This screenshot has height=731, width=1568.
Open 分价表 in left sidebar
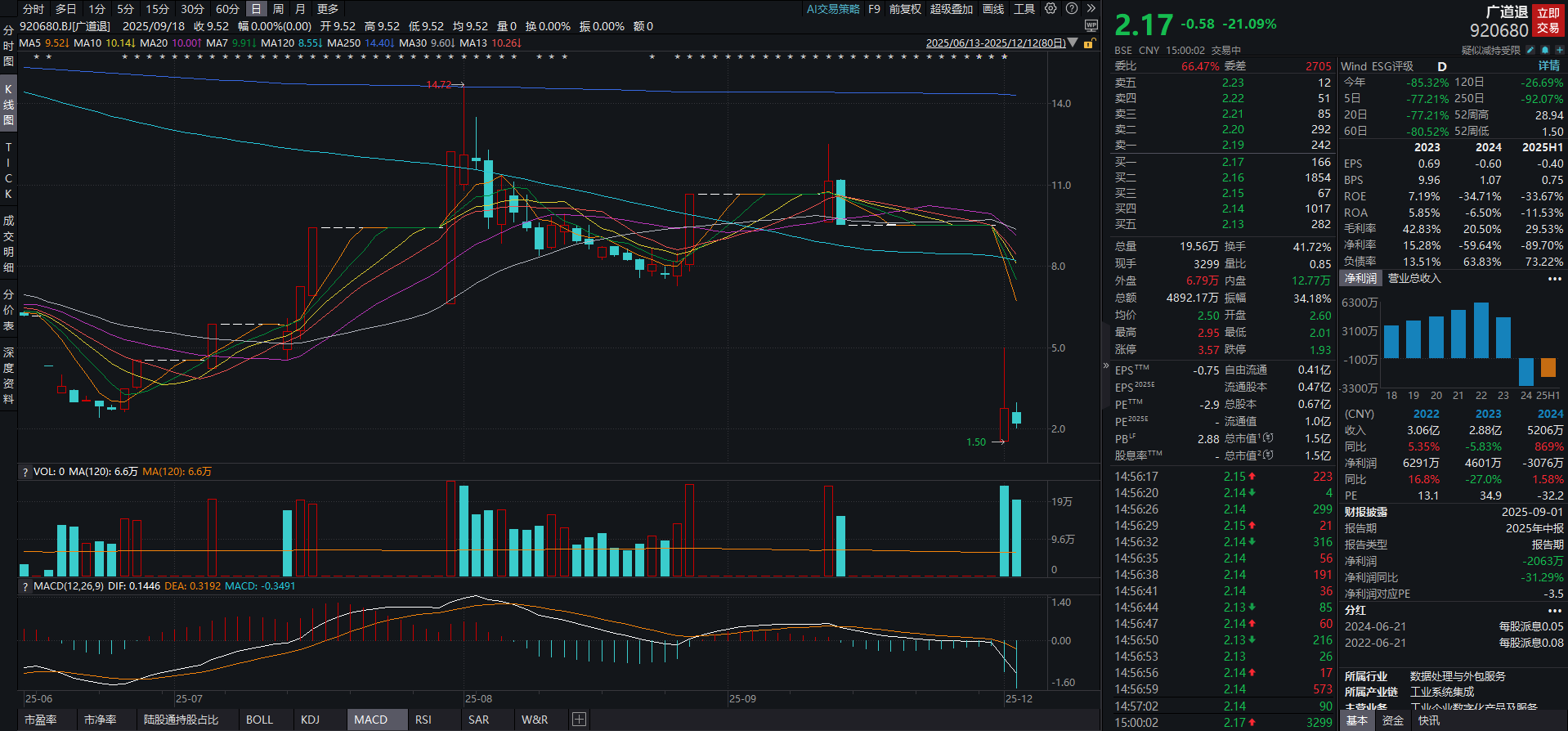point(8,310)
